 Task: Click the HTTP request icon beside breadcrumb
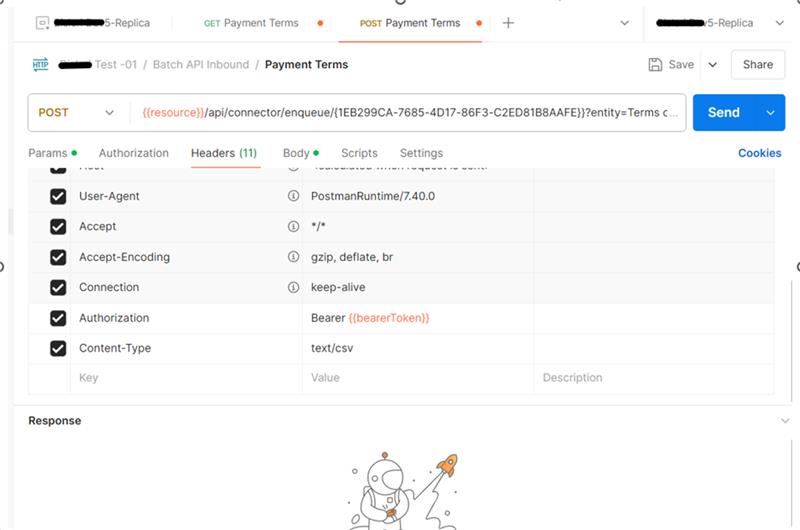pos(40,65)
